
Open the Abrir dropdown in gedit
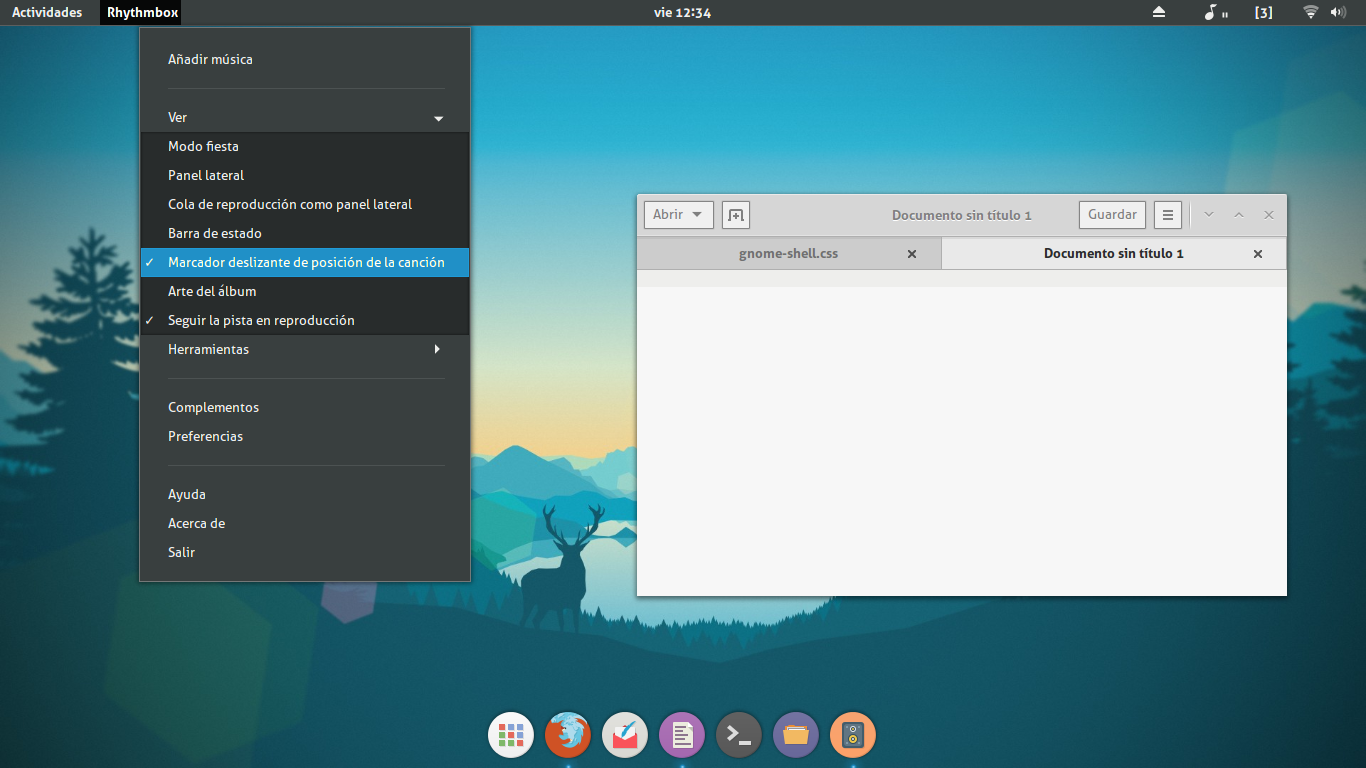(678, 215)
